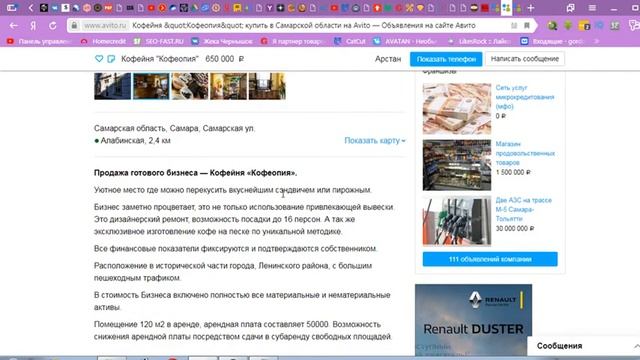
Task: Open the Homecredit bookmark
Action: click(x=104, y=41)
